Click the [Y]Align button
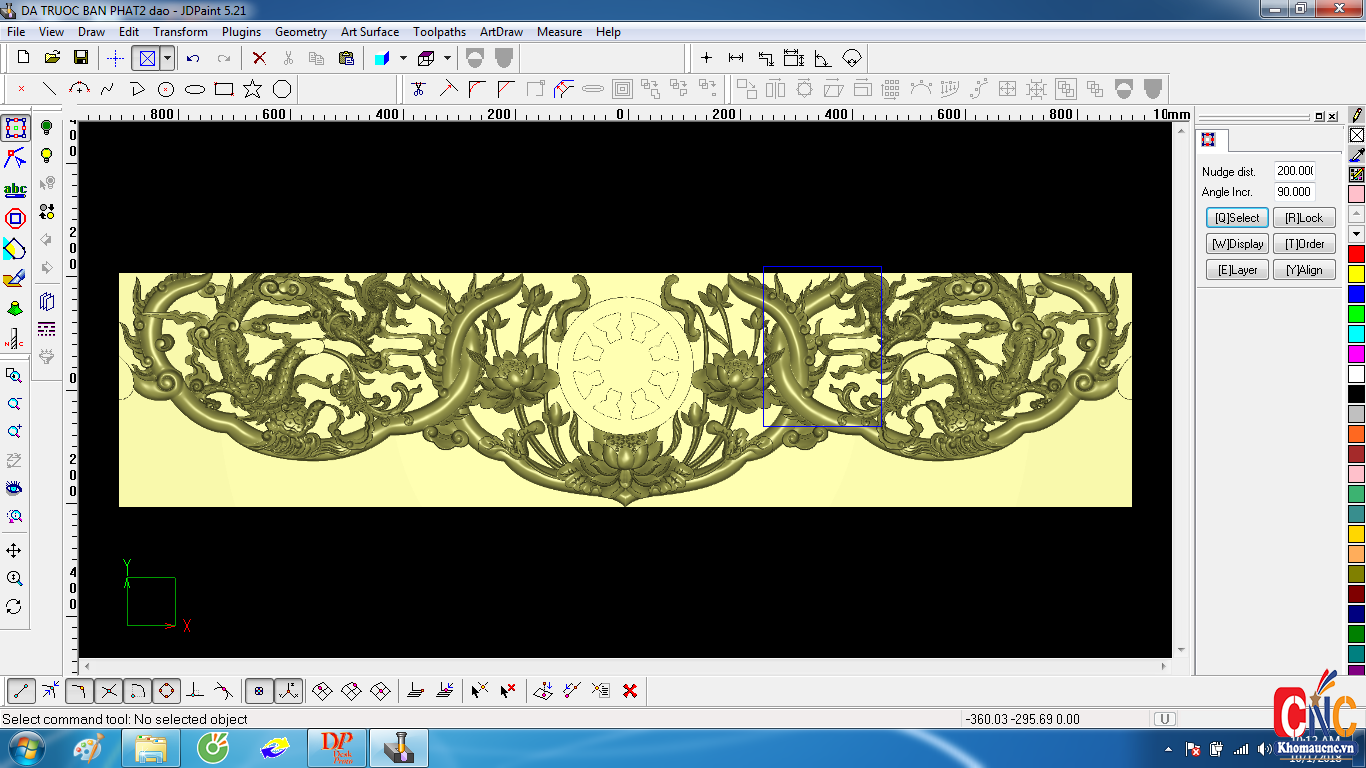1366x768 pixels. 1304,270
